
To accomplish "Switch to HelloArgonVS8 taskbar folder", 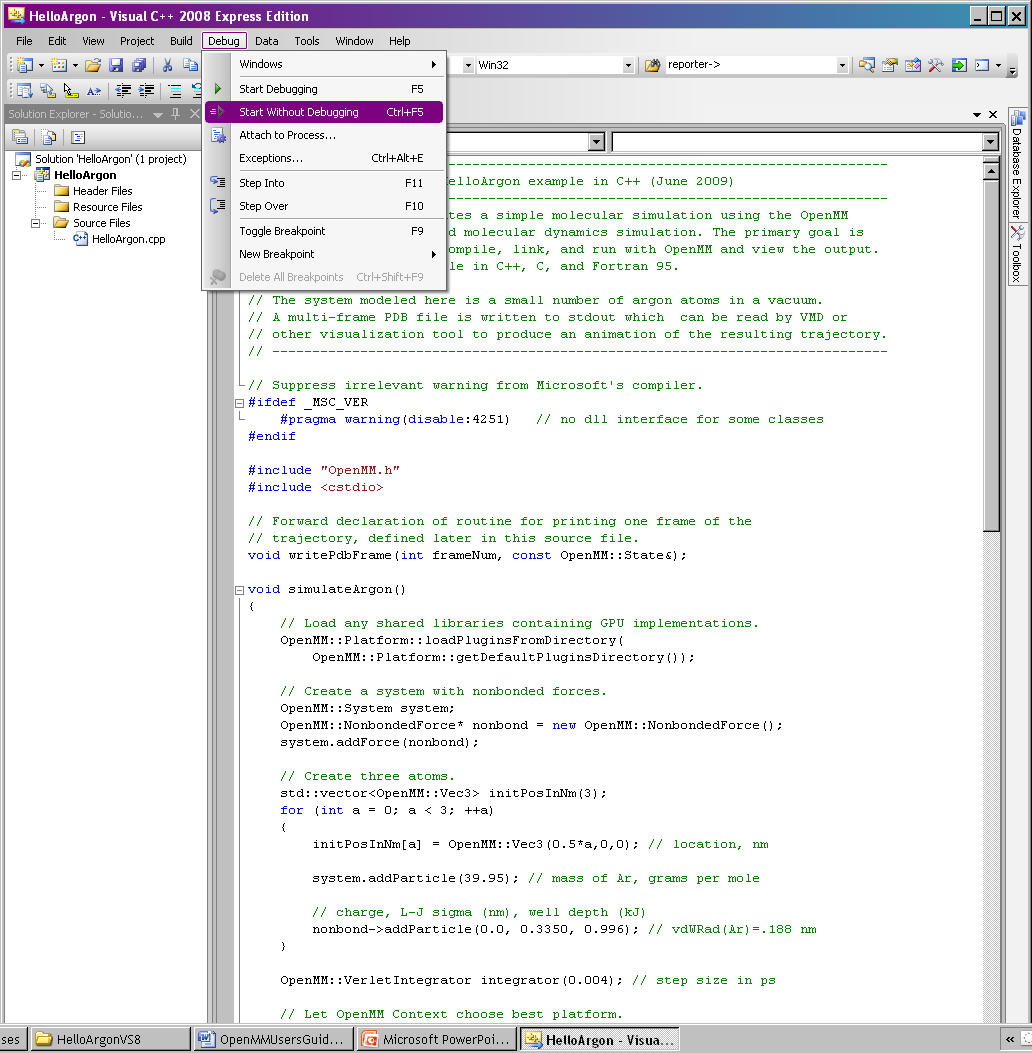I will pos(111,1039).
